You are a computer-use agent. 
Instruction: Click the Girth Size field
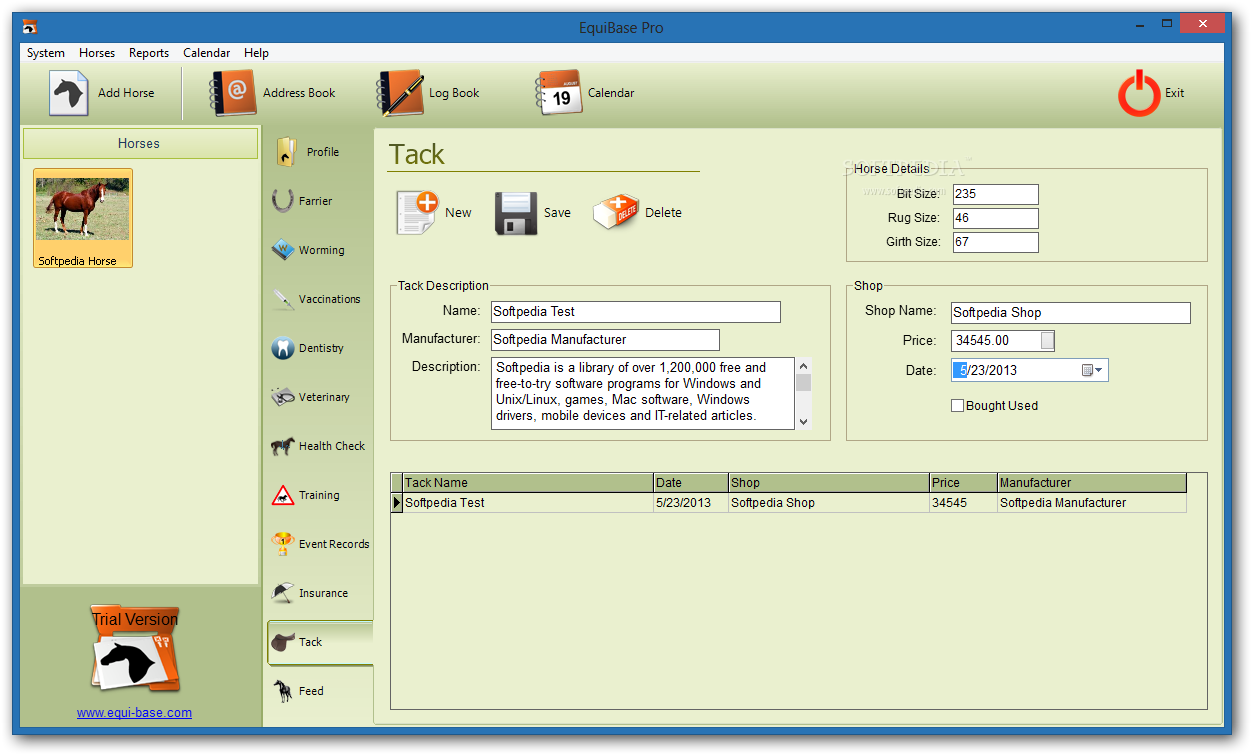pyautogui.click(x=995, y=242)
